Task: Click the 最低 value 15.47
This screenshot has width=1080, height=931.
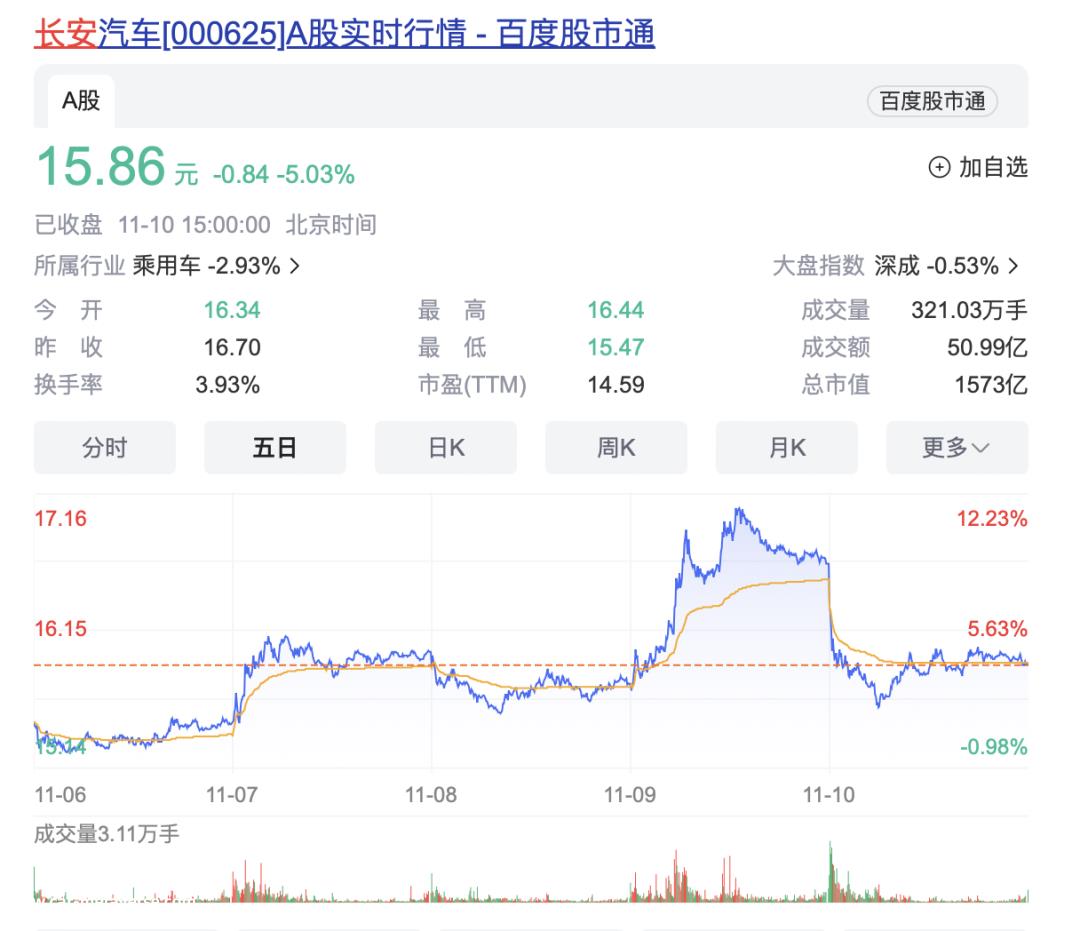Action: point(616,347)
